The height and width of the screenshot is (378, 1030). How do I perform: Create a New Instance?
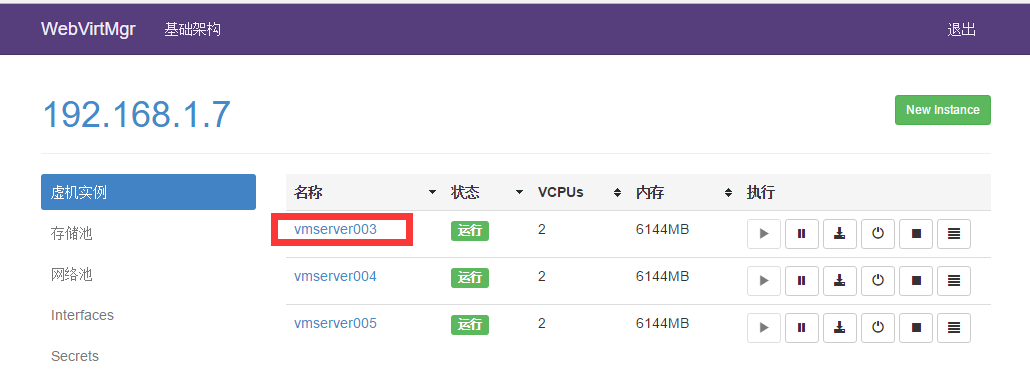[x=943, y=110]
